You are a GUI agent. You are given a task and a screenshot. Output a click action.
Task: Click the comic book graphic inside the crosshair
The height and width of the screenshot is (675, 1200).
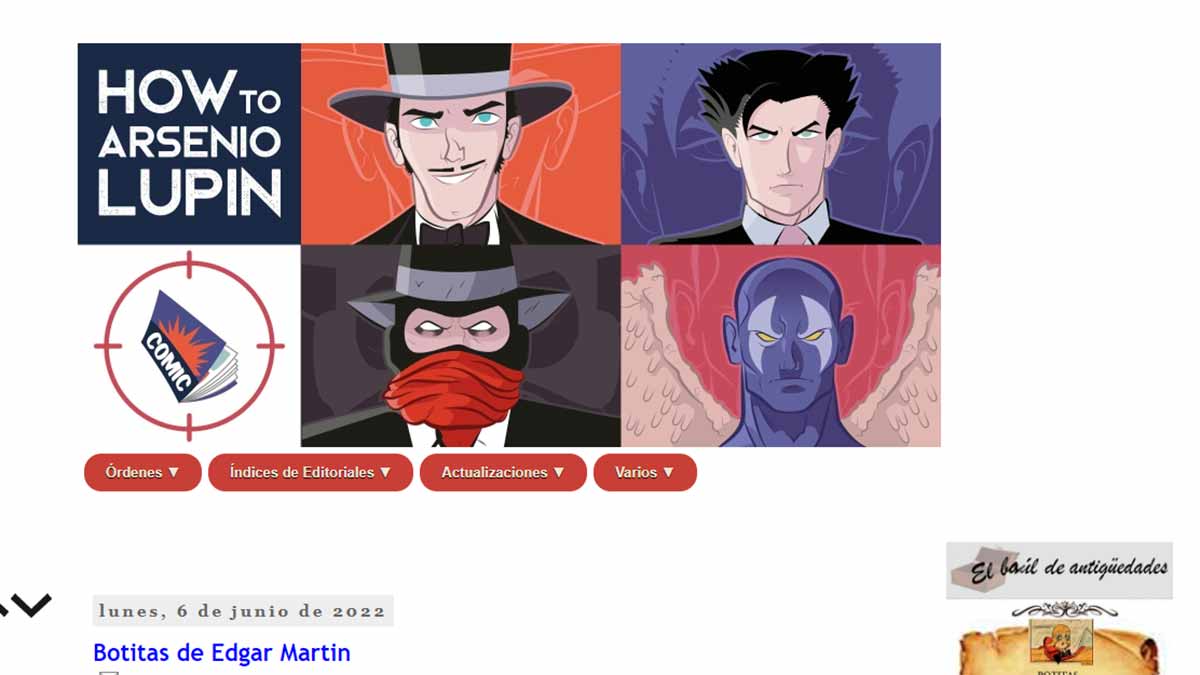[189, 346]
